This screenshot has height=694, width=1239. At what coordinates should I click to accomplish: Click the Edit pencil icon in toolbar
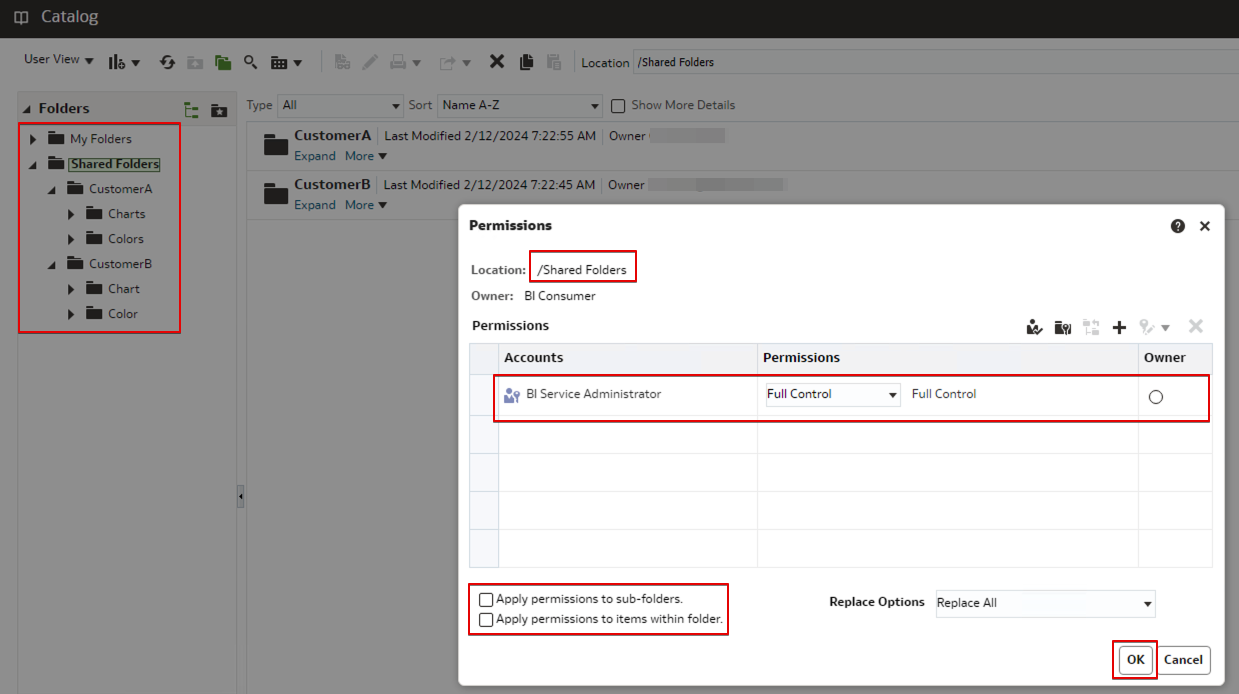pos(370,62)
